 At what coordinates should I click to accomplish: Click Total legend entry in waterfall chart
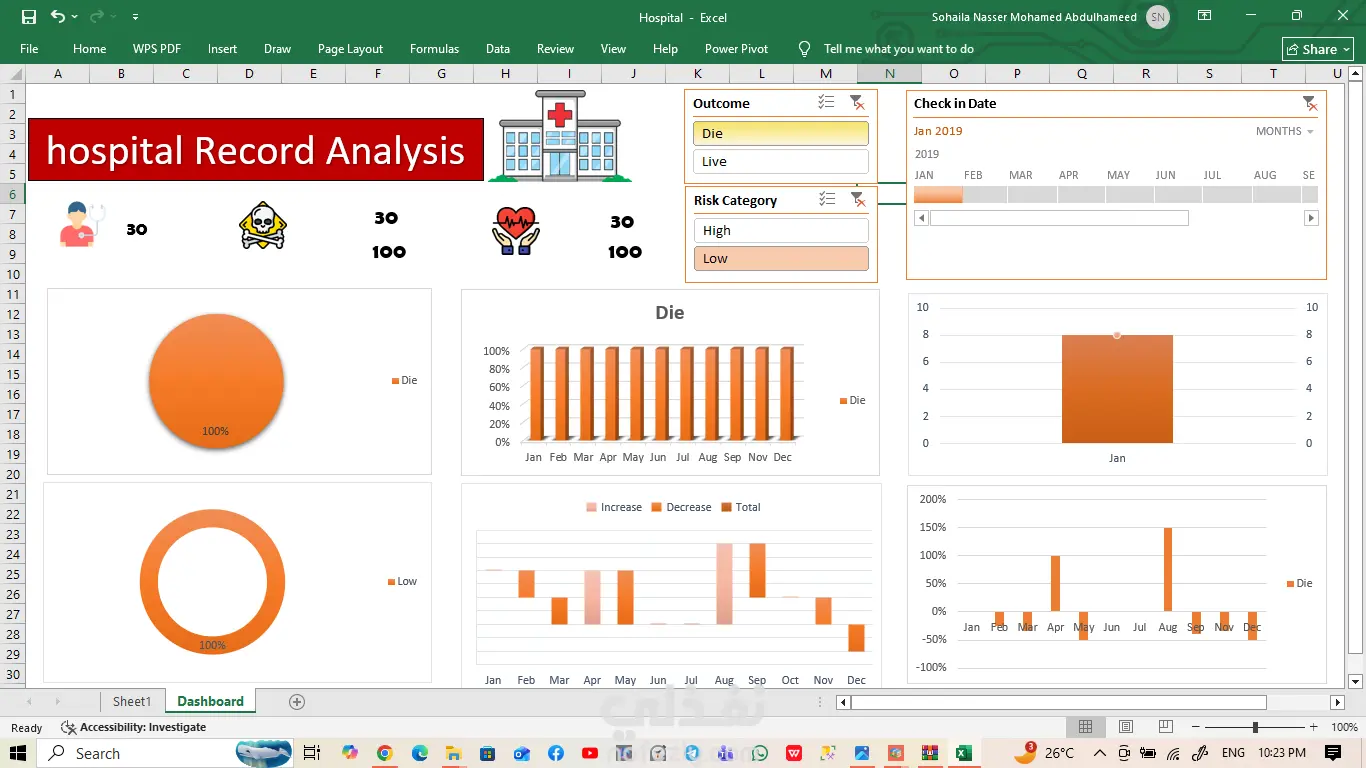click(741, 507)
